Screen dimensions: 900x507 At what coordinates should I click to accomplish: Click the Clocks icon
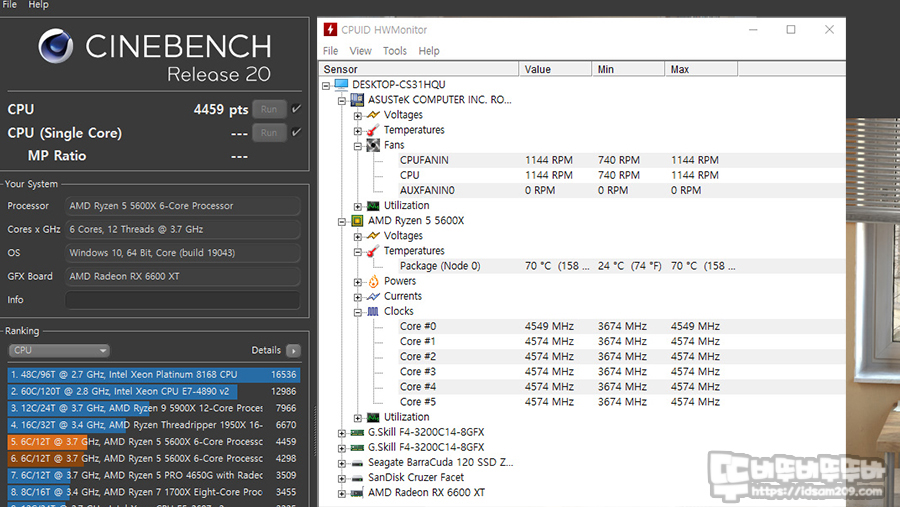373,311
